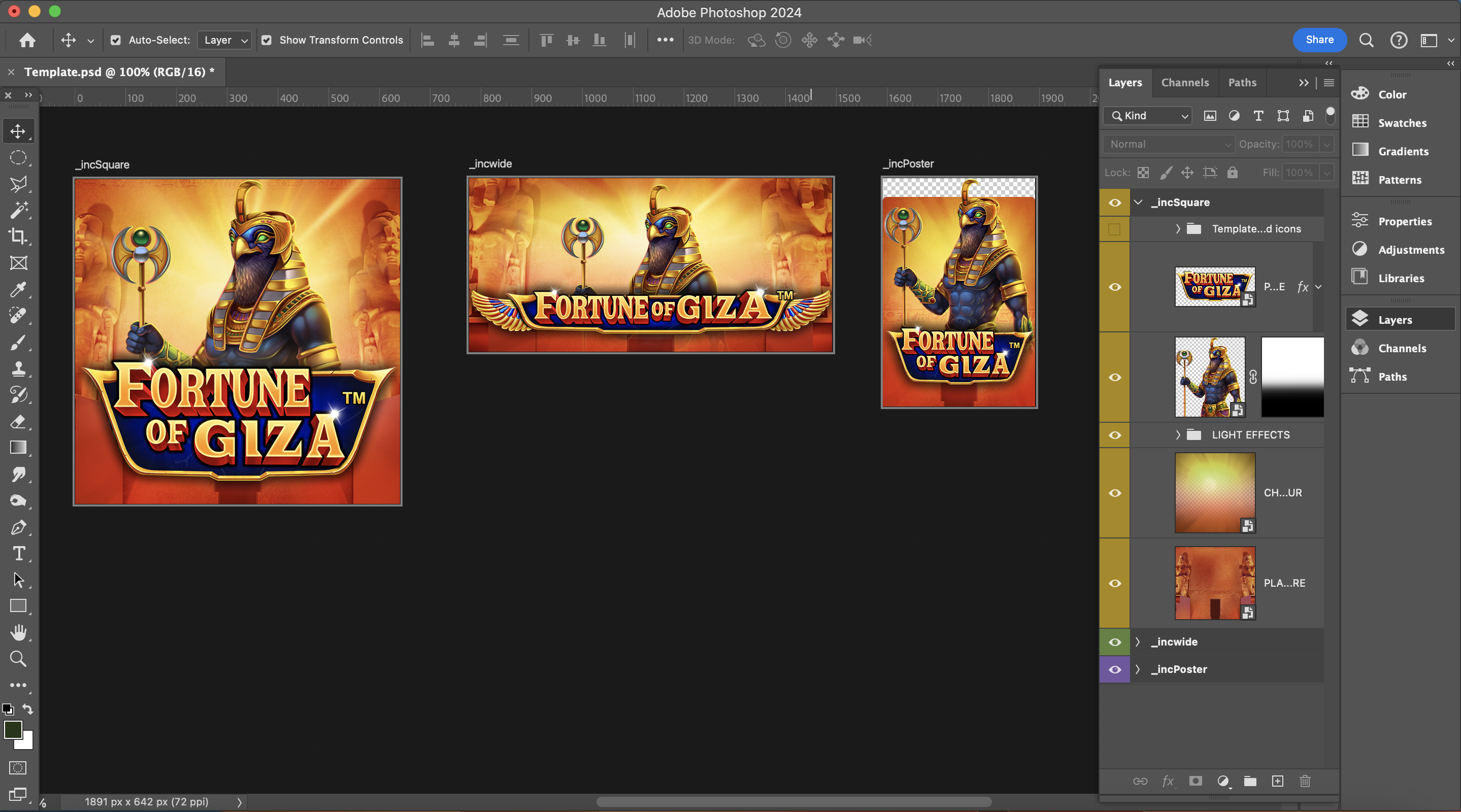Expand the LIGHT EFFECTS folder
This screenshot has height=812, width=1461.
point(1177,435)
